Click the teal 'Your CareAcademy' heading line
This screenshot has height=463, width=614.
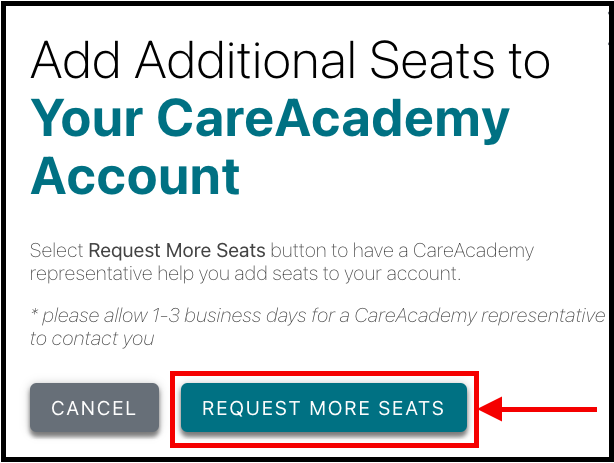pos(270,121)
